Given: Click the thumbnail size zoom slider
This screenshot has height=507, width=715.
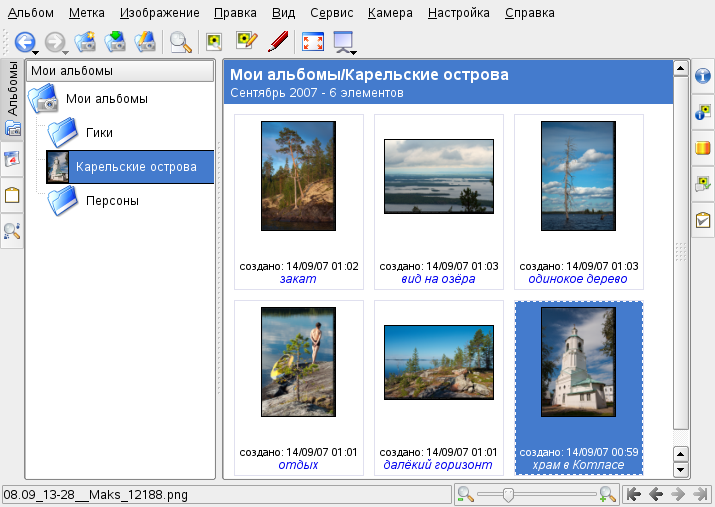Looking at the screenshot, I should tap(508, 494).
